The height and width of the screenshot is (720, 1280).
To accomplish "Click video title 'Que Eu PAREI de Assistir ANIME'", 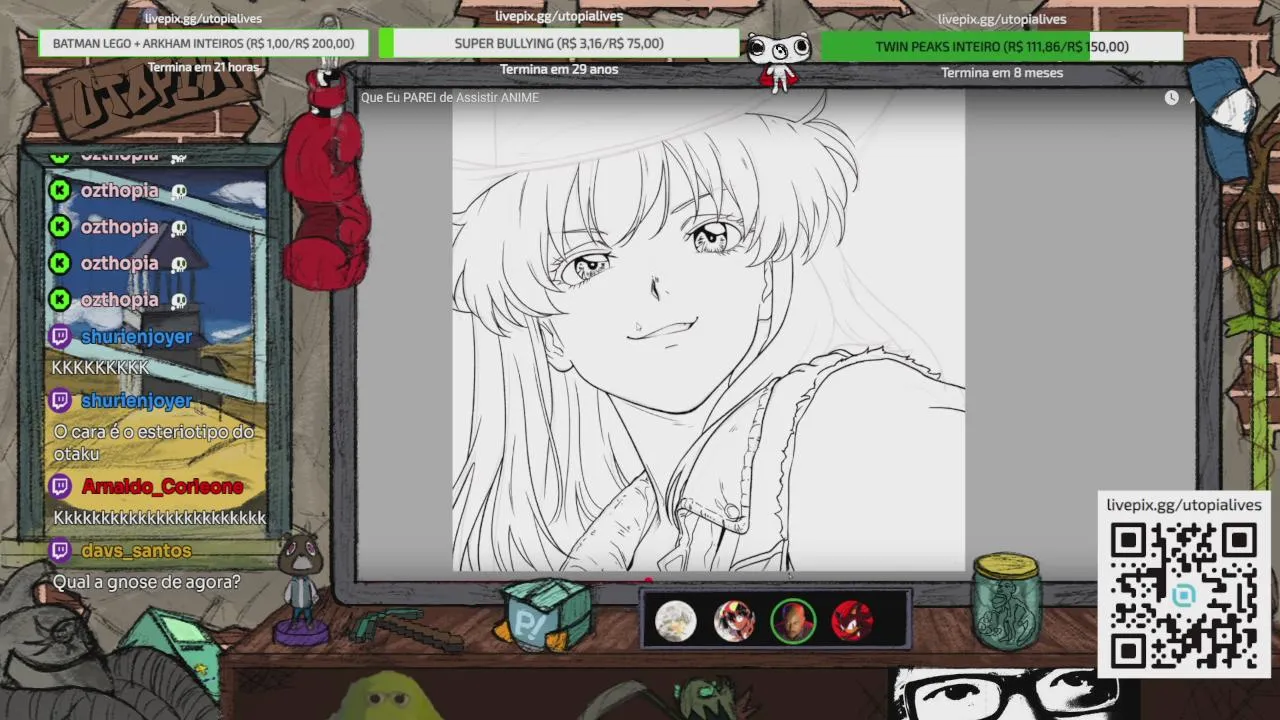I will point(450,98).
